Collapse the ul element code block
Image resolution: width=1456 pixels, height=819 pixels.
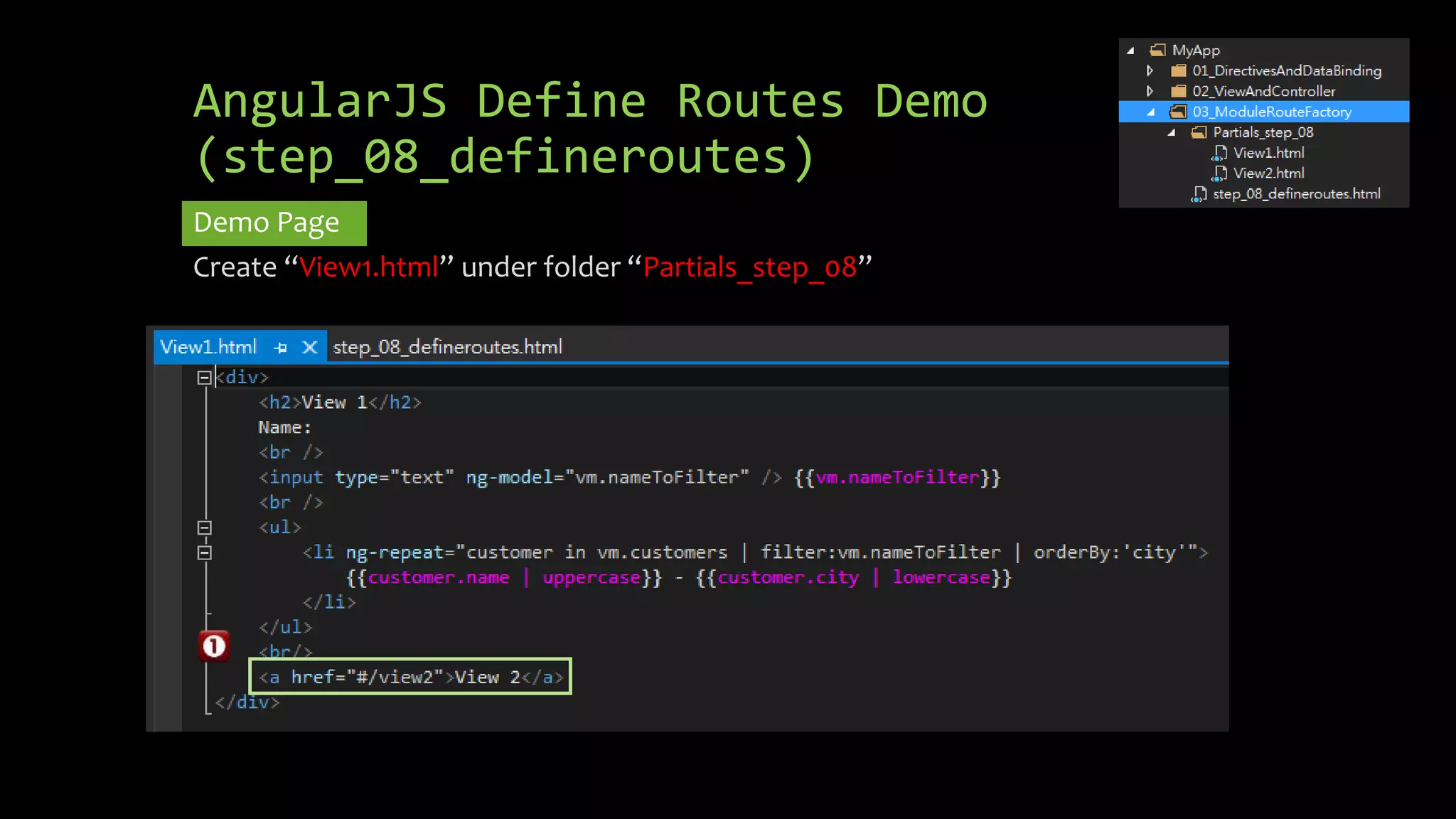pyautogui.click(x=204, y=528)
